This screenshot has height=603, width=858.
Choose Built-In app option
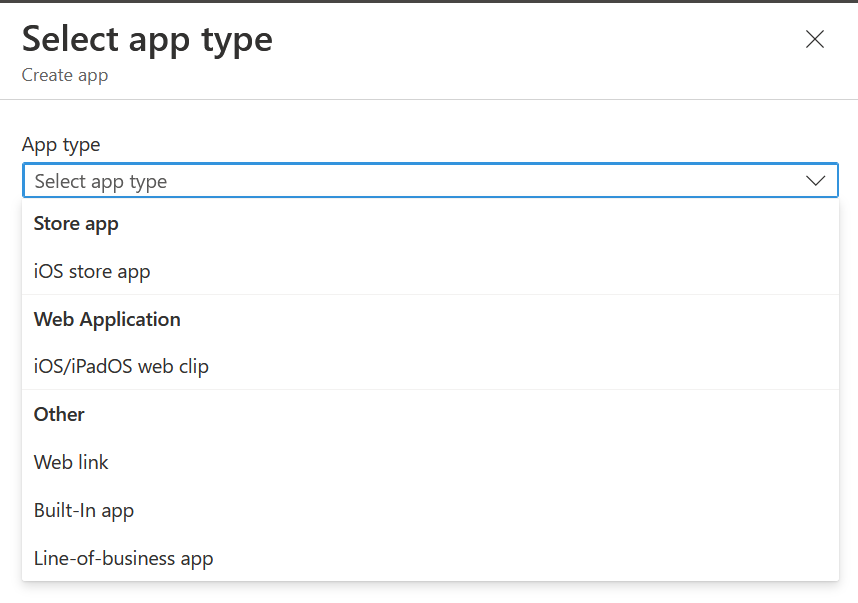coord(84,510)
